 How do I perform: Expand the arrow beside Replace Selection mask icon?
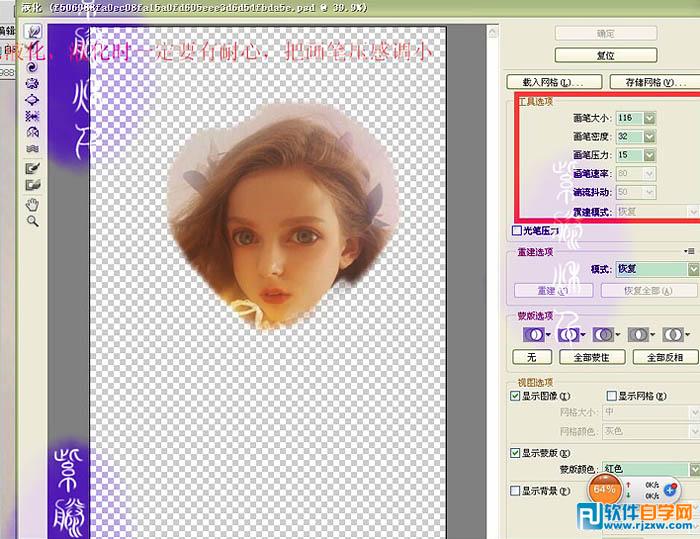click(x=548, y=335)
